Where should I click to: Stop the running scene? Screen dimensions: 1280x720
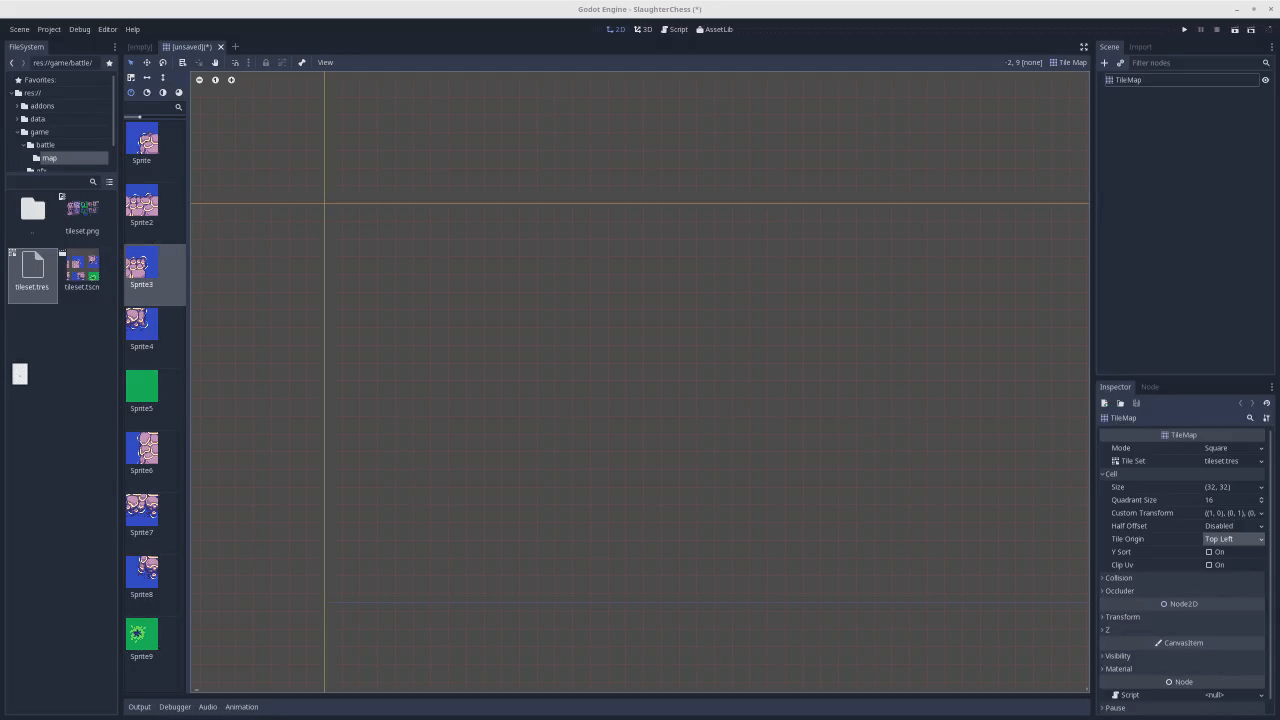[x=1217, y=29]
